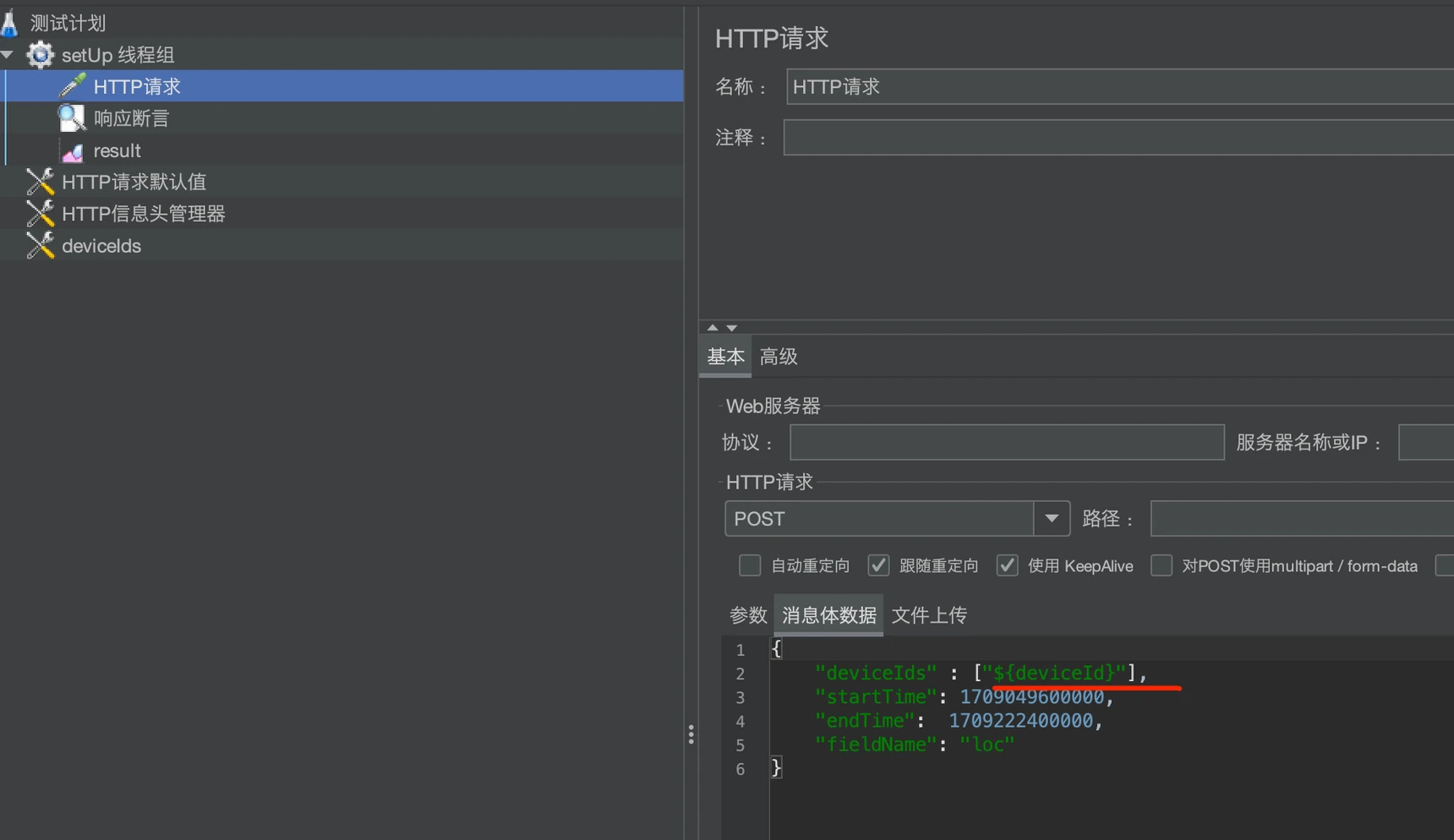Click the HTTP信息头管理器 wrench icon
The width and height of the screenshot is (1454, 840).
point(40,214)
